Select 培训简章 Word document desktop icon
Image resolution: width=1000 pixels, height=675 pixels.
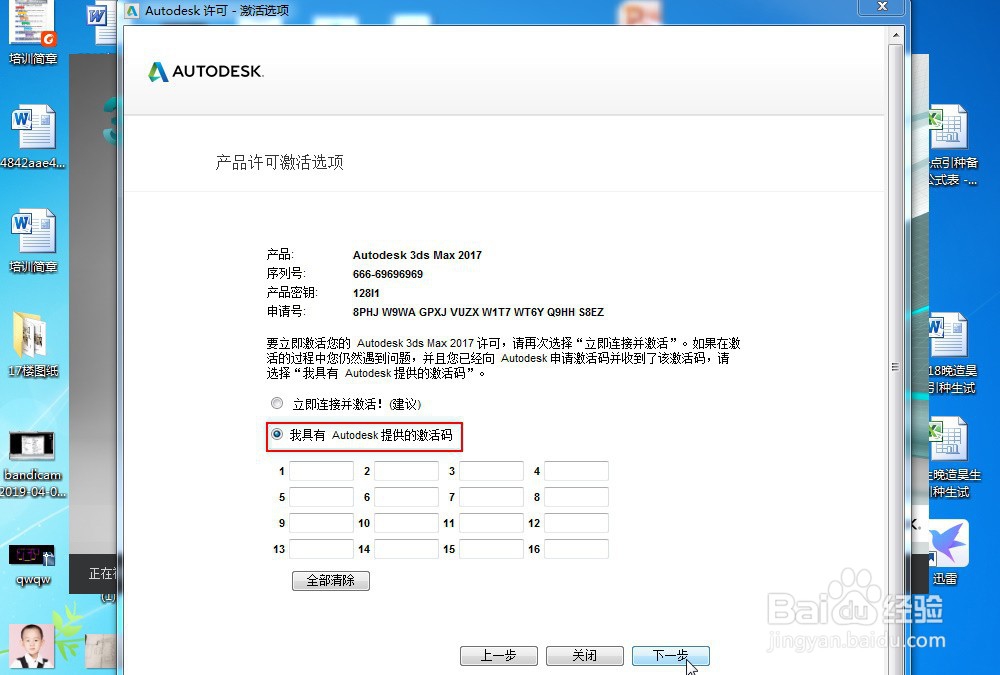pyautogui.click(x=33, y=241)
